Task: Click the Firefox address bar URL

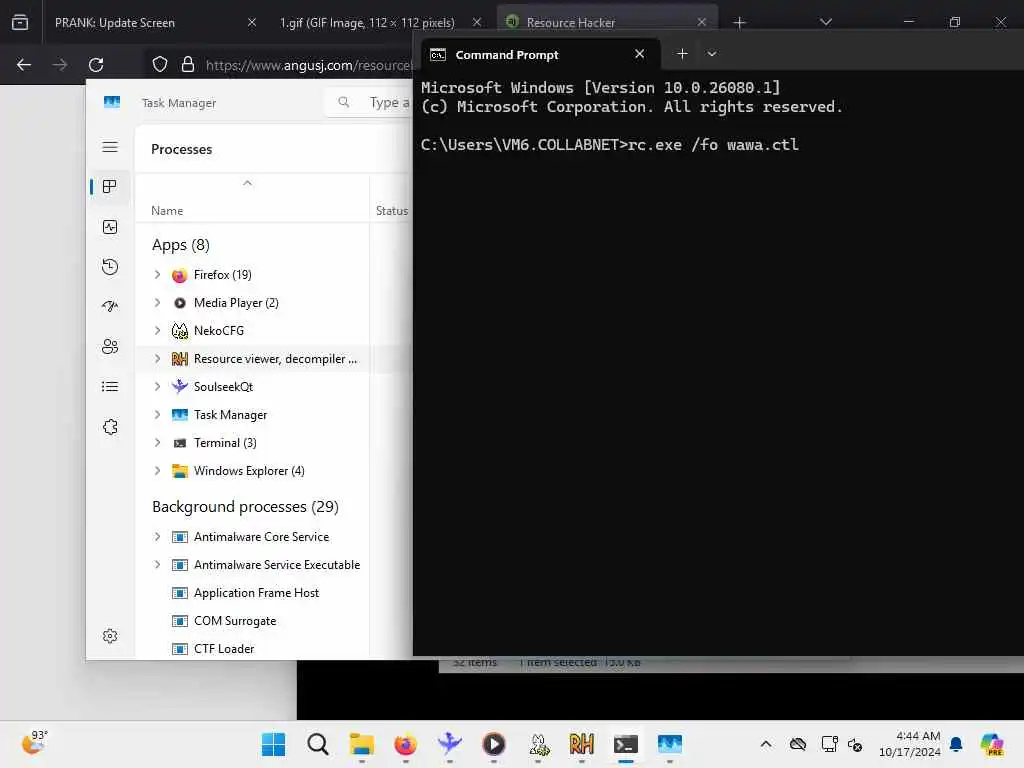Action: tap(308, 65)
